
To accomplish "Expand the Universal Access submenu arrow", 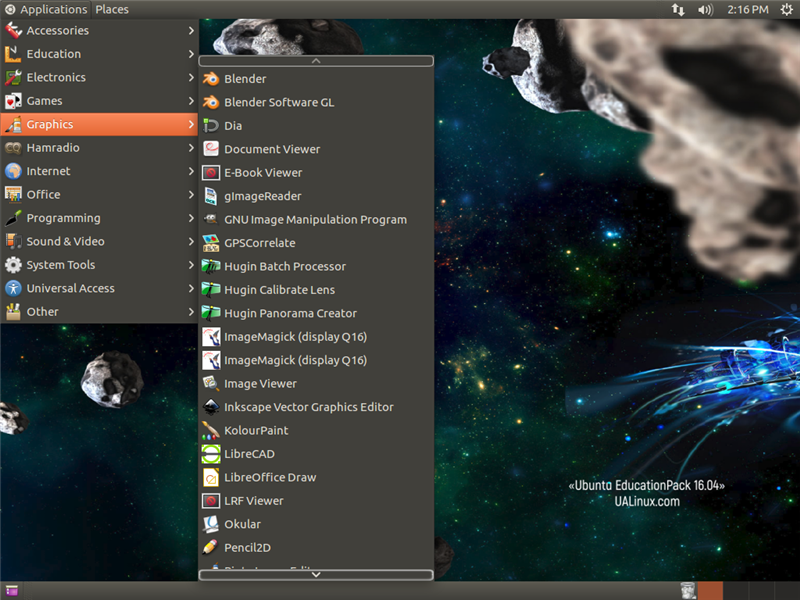I will coord(191,289).
